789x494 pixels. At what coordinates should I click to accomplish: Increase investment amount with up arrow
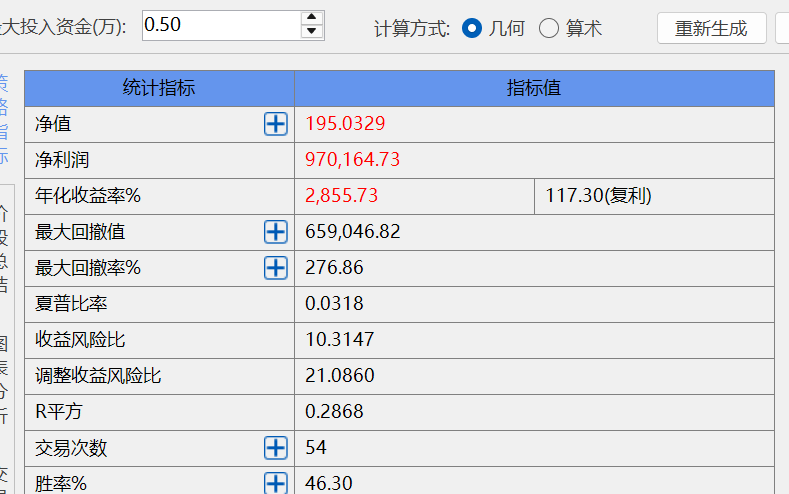313,17
